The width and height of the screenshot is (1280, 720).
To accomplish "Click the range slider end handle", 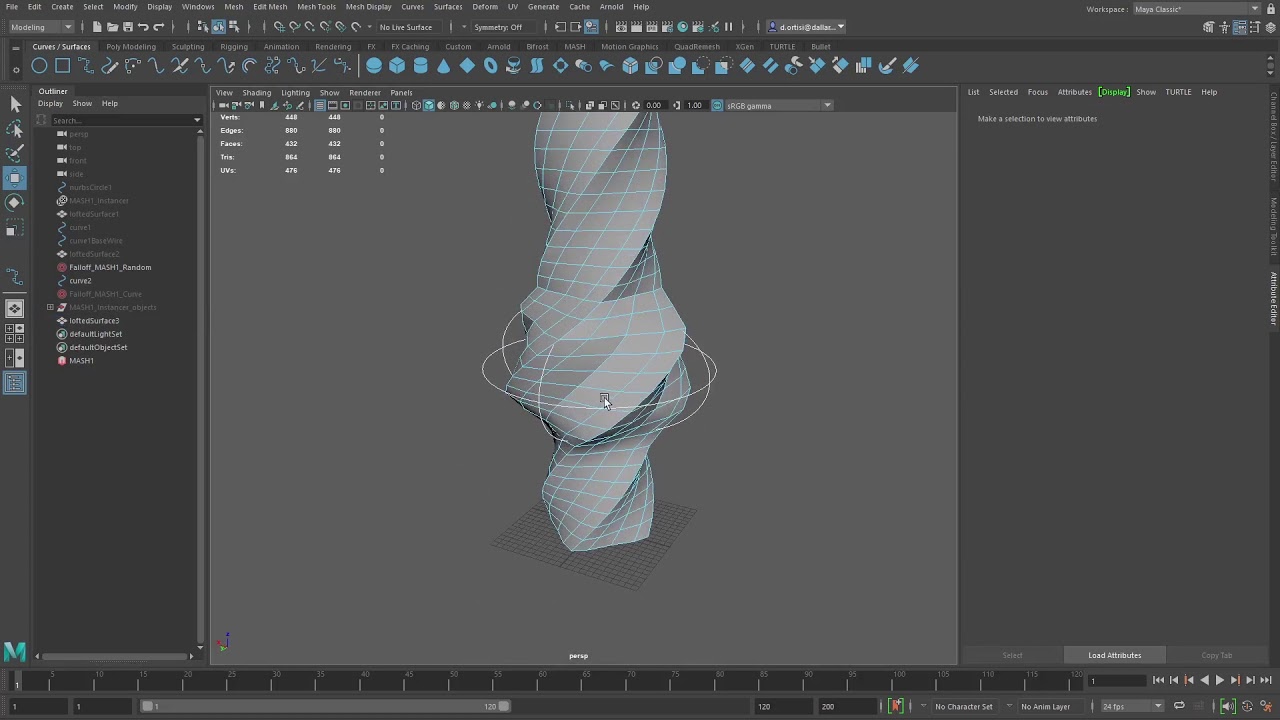I will [x=504, y=706].
